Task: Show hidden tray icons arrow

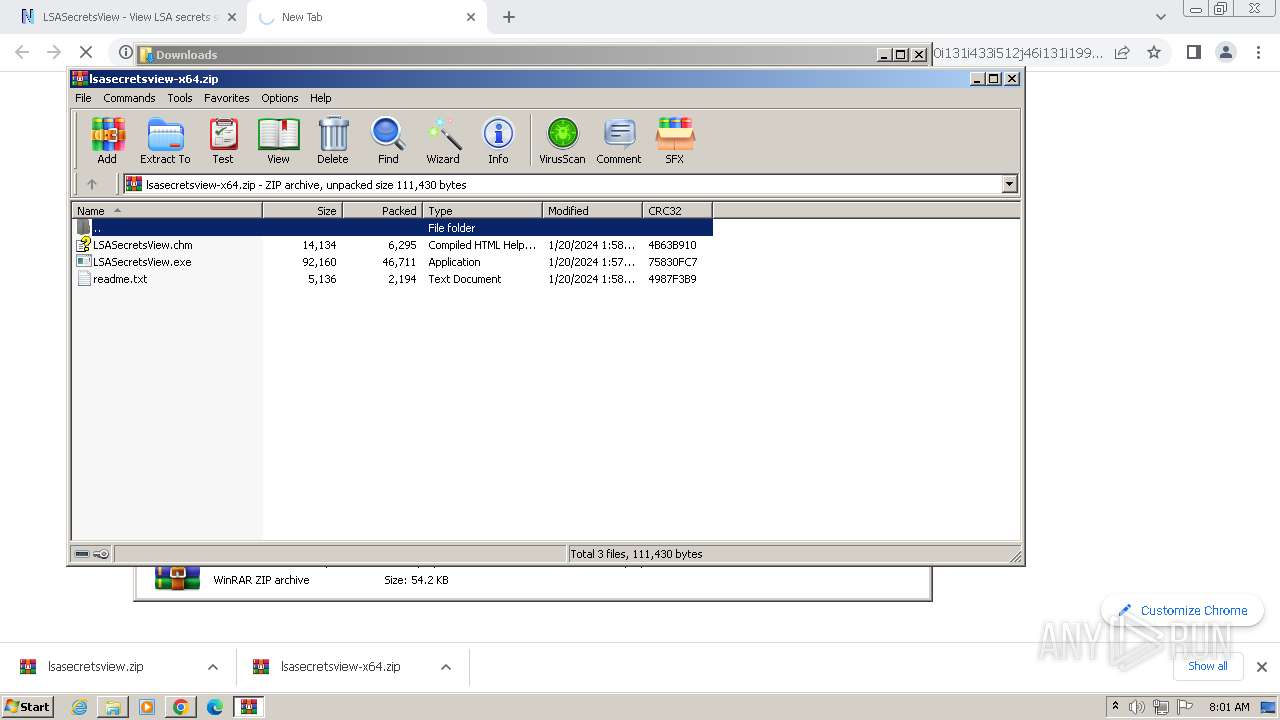Action: 1115,706
